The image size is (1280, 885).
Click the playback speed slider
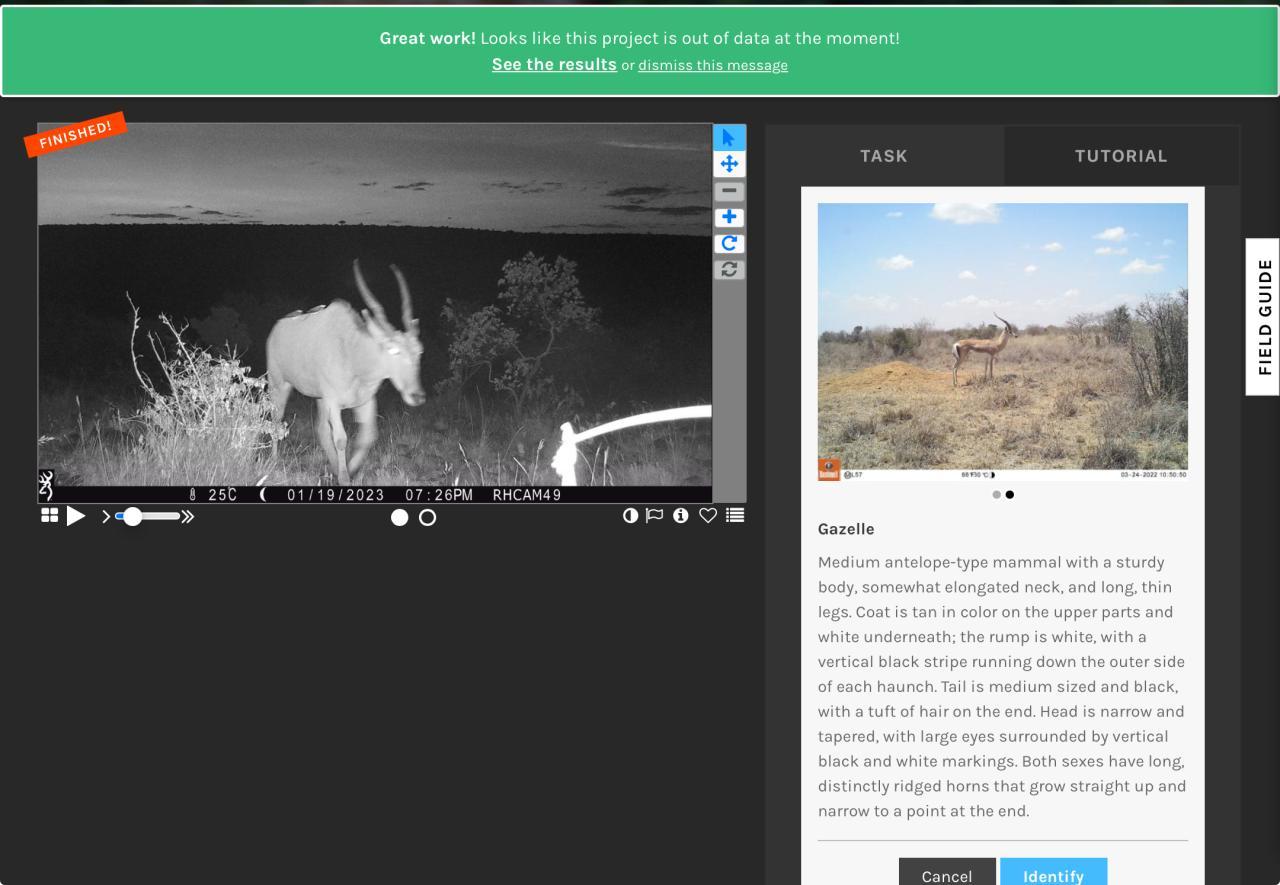coord(150,517)
